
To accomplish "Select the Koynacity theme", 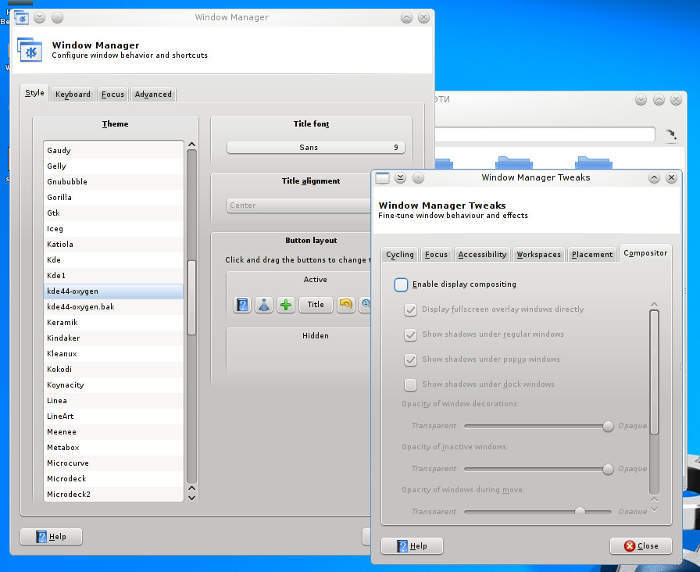I will (113, 385).
